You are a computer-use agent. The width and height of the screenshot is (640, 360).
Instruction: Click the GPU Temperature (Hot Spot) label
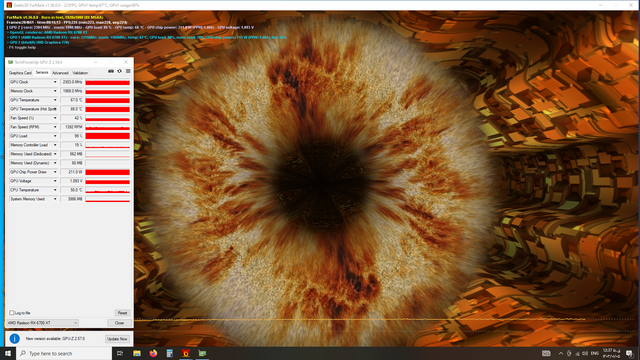[32, 109]
